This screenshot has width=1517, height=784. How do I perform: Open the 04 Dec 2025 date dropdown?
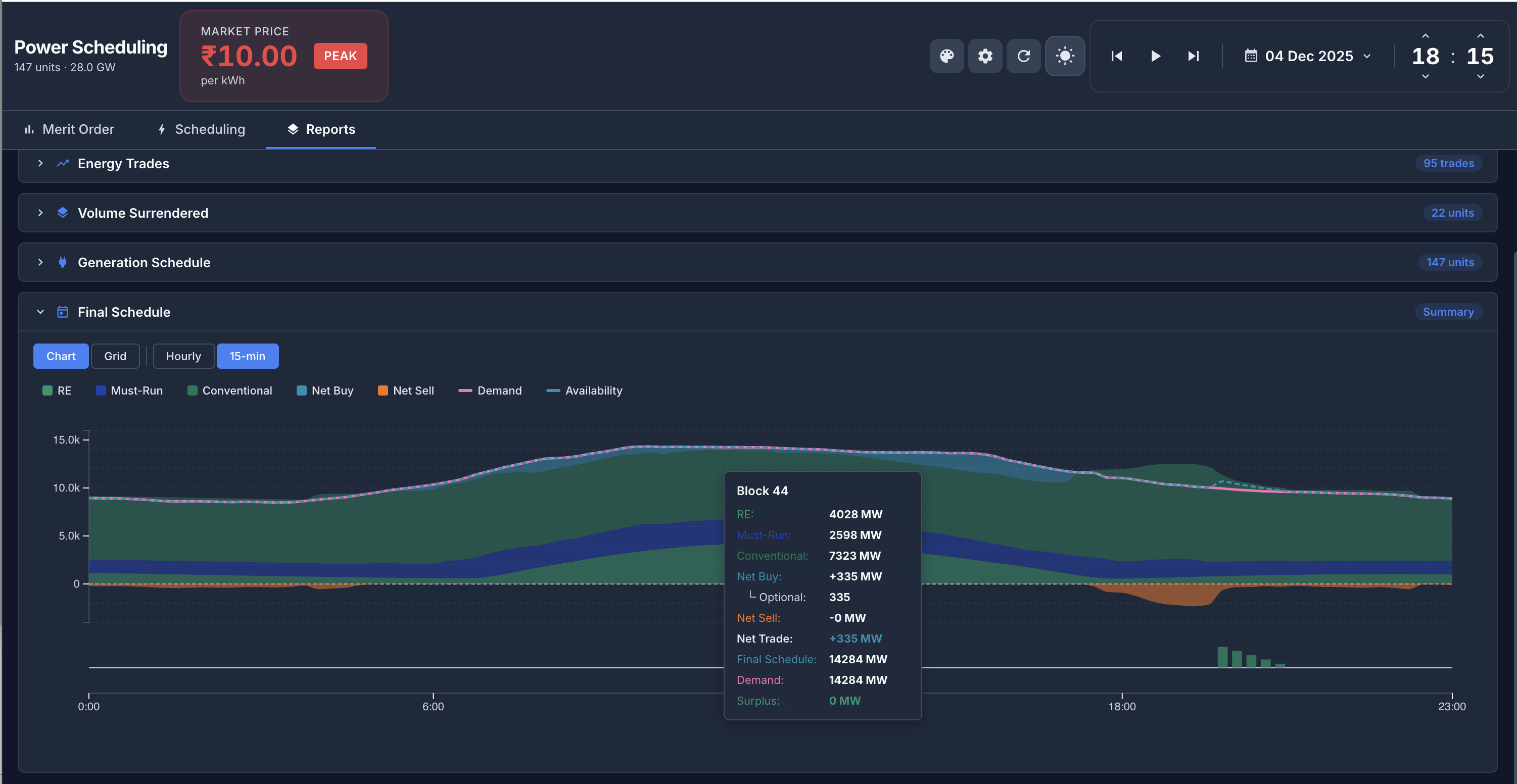click(x=1308, y=56)
